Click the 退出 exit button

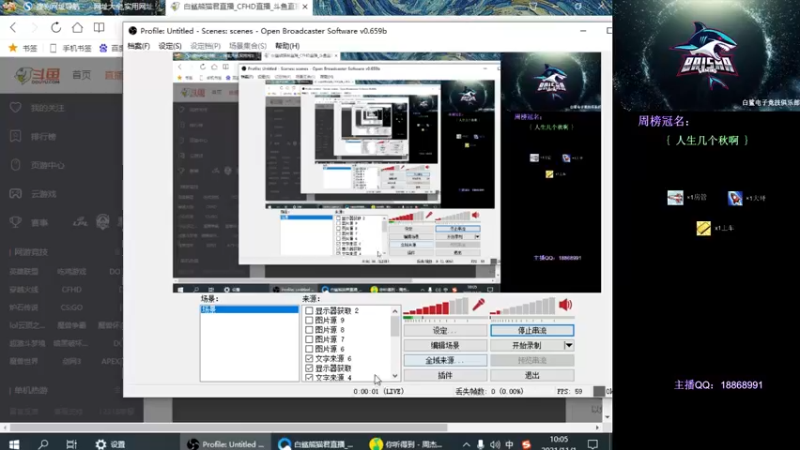point(532,376)
